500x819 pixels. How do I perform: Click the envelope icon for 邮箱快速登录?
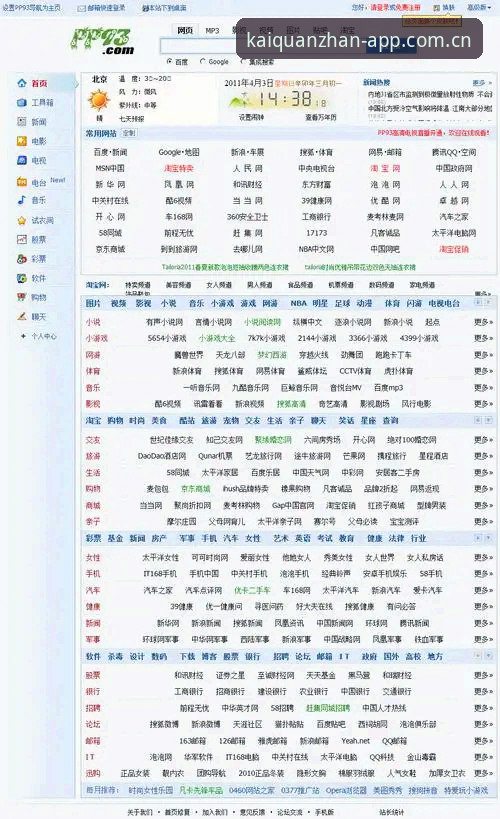click(x=82, y=8)
